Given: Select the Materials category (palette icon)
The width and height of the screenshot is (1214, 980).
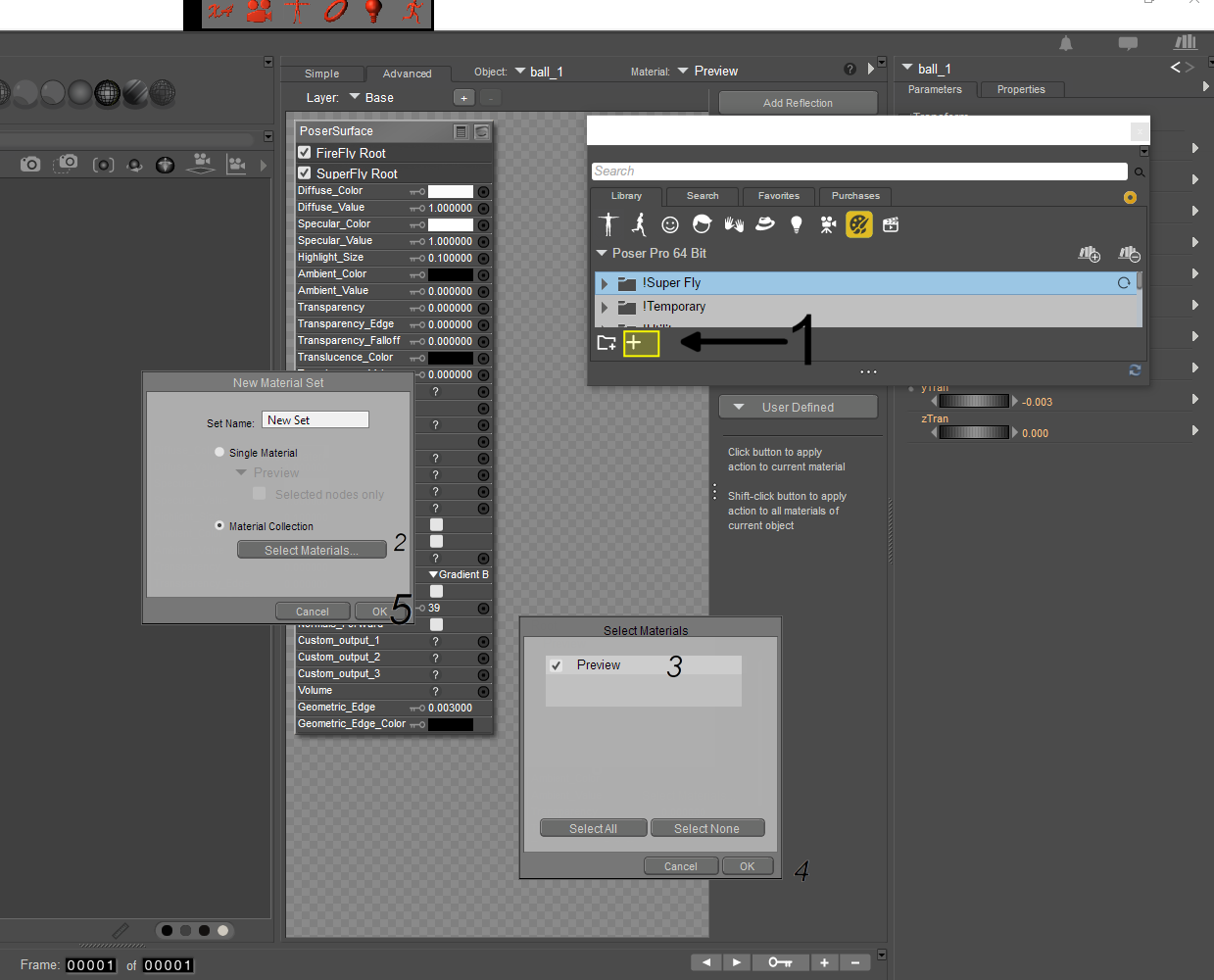Looking at the screenshot, I should click(859, 224).
